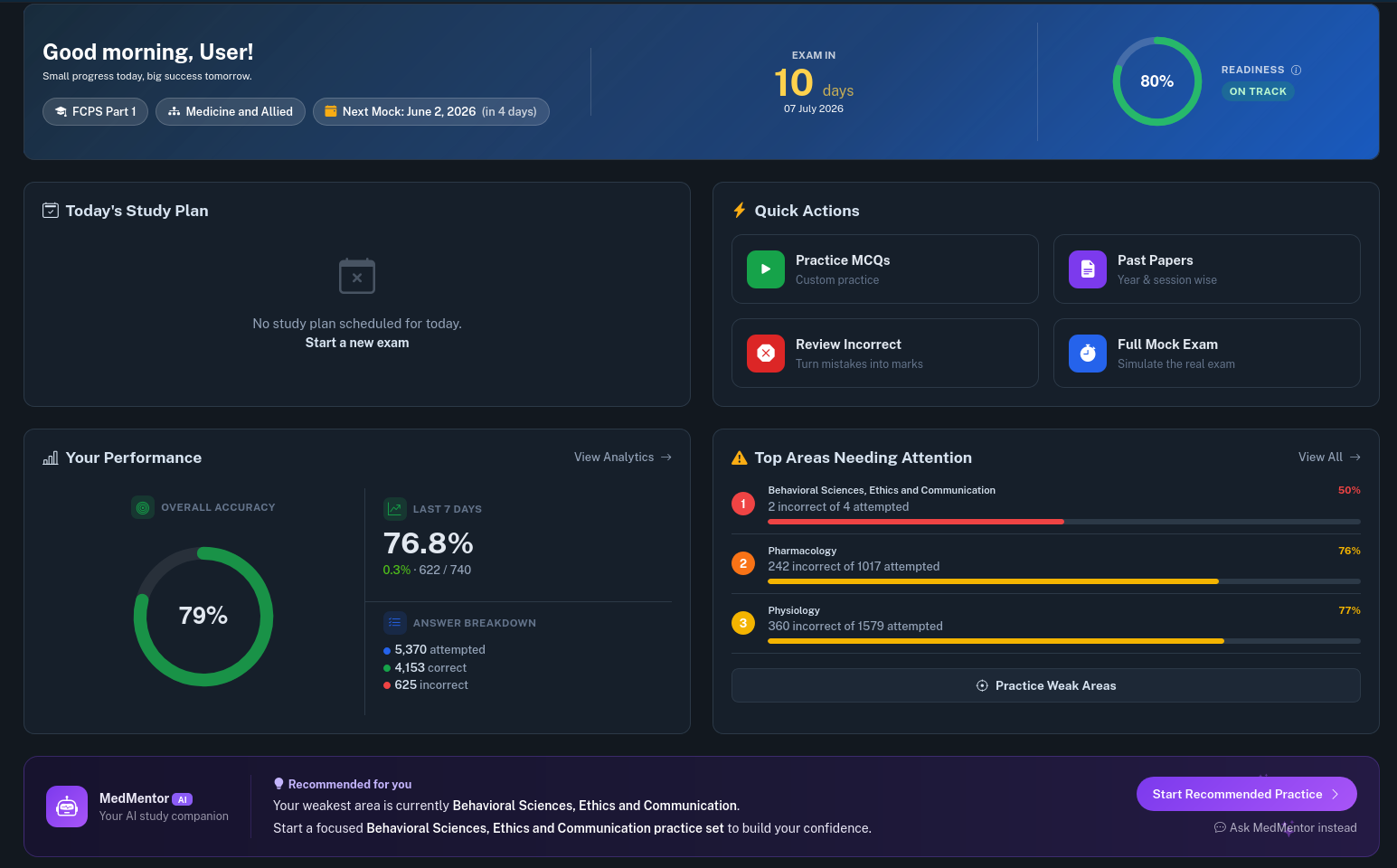Viewport: 1397px width, 868px height.
Task: Select the FCPS Part 1 chip
Action: pos(95,111)
